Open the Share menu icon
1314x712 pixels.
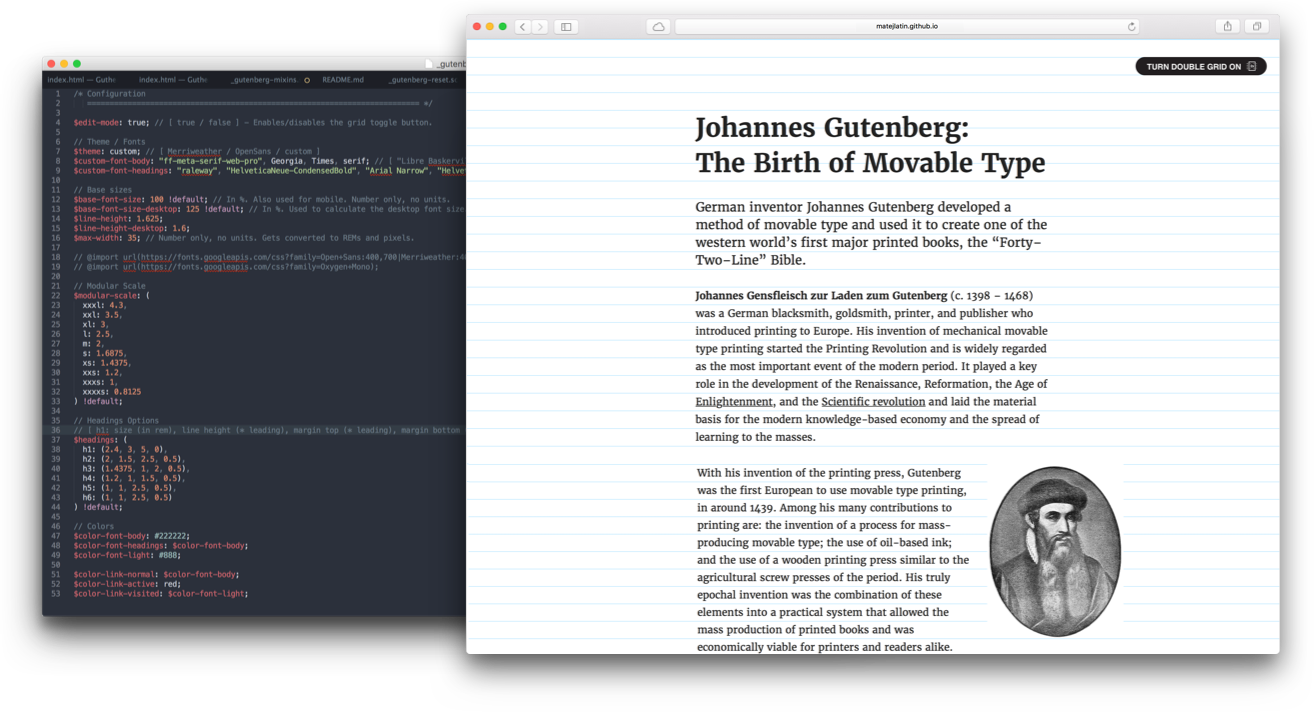pyautogui.click(x=1228, y=26)
